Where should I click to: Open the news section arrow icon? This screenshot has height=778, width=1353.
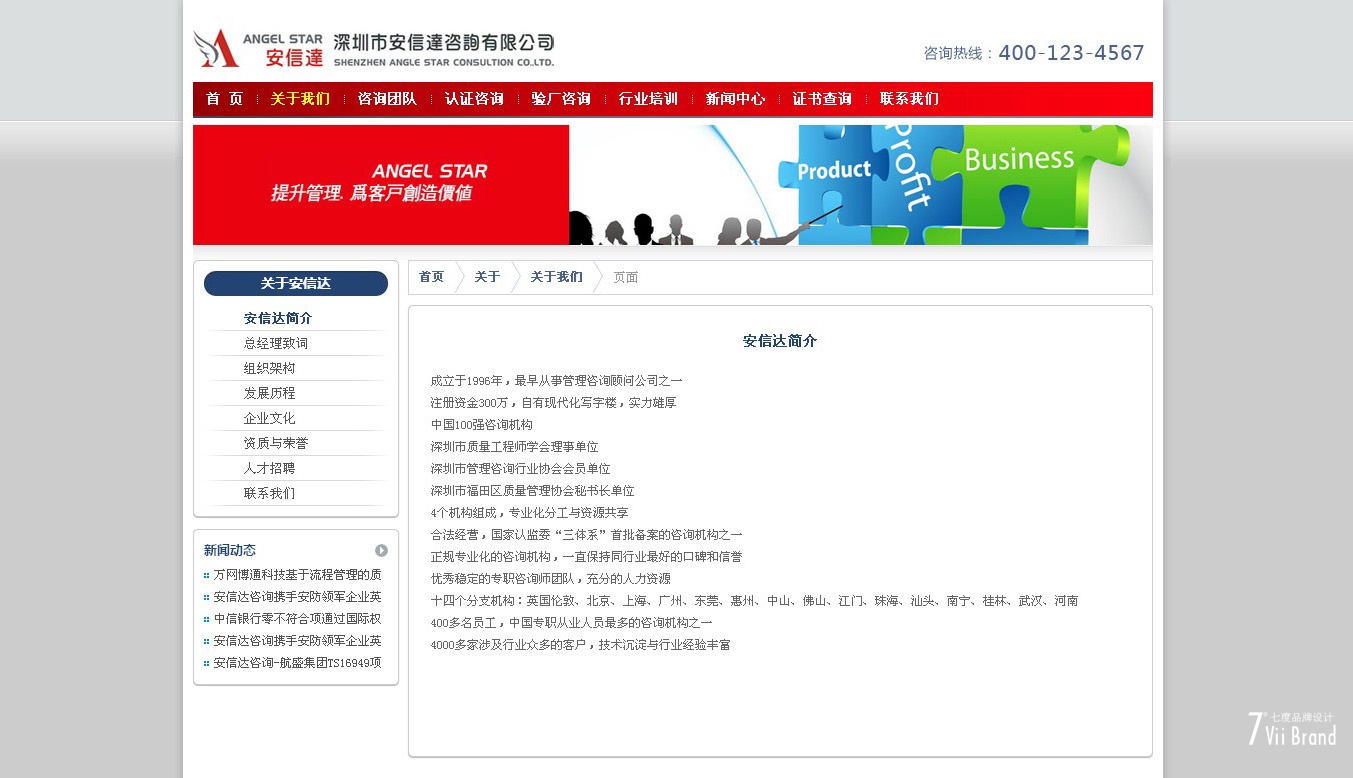pyautogui.click(x=381, y=551)
